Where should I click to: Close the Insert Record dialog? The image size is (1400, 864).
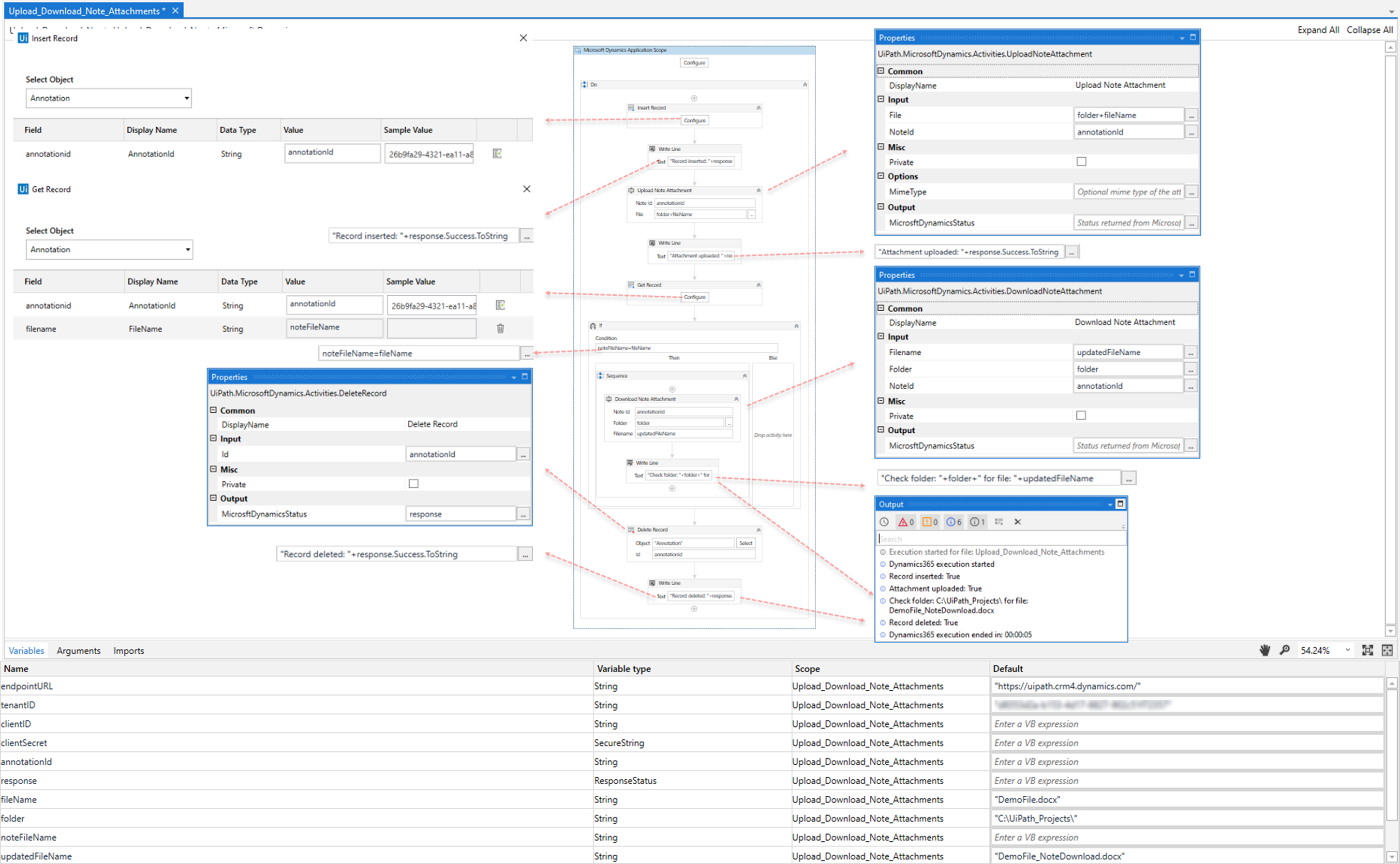click(x=523, y=38)
